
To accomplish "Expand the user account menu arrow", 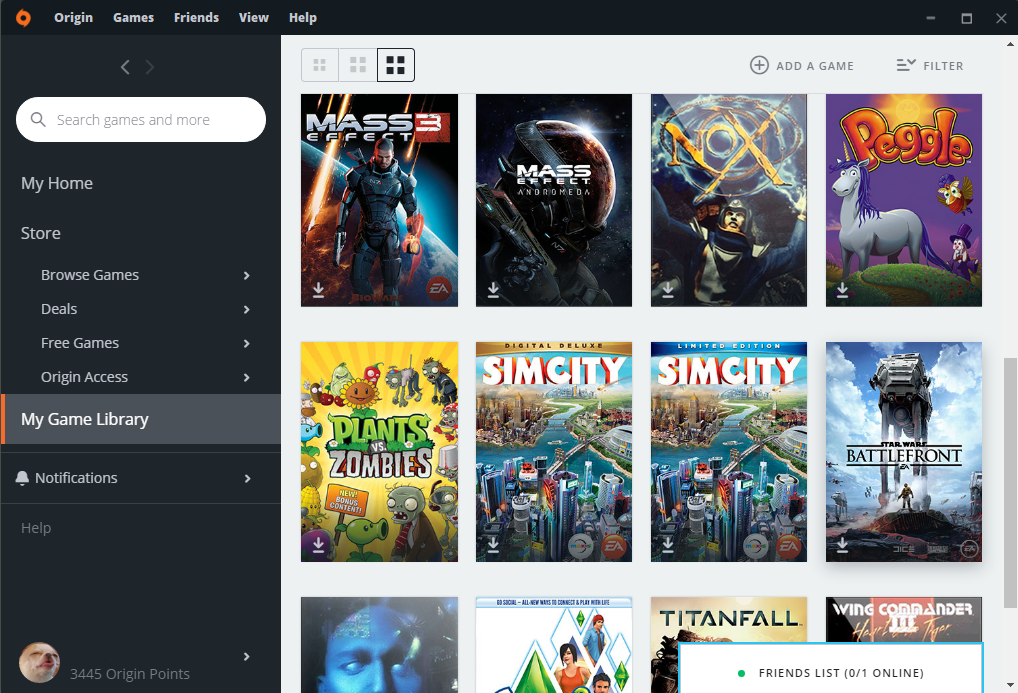I will tap(247, 657).
